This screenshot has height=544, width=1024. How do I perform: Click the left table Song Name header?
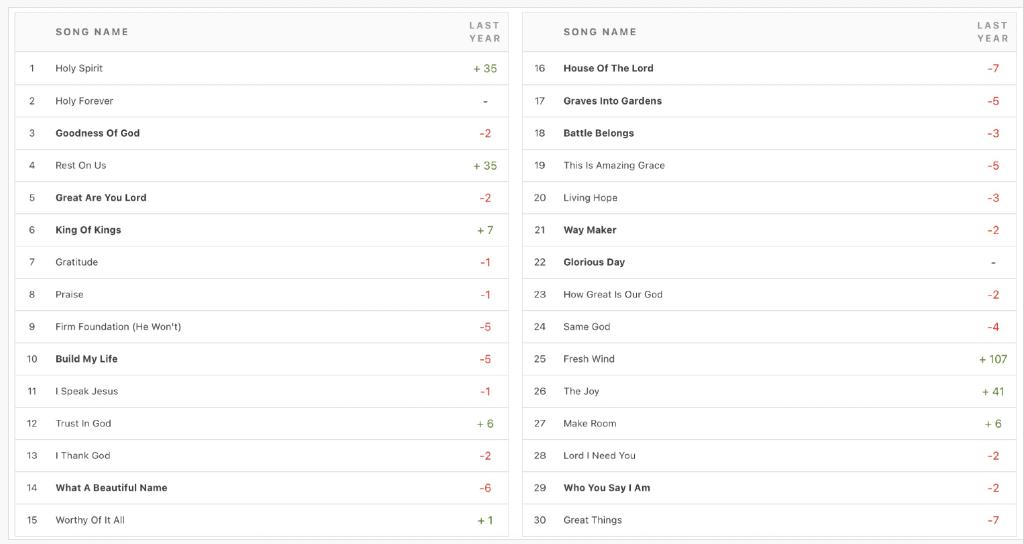click(x=92, y=32)
